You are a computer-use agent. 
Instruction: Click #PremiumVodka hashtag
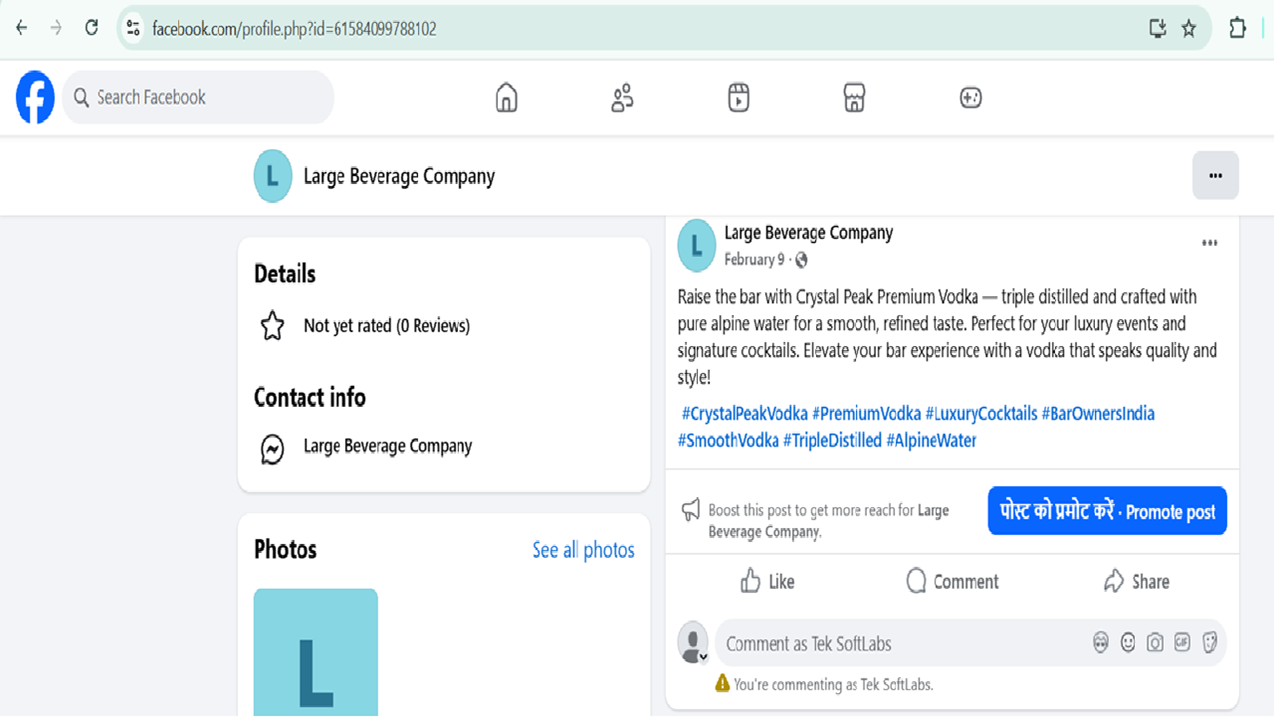866,413
